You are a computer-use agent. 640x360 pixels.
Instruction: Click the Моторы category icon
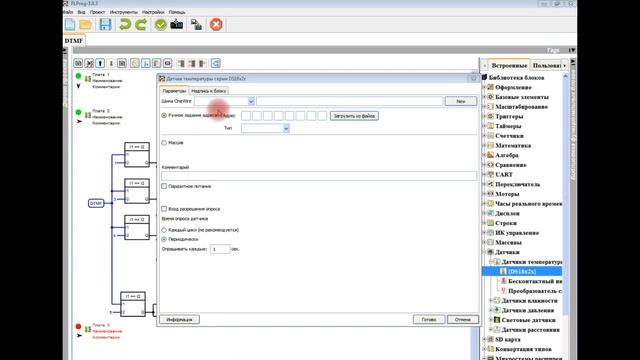491,193
